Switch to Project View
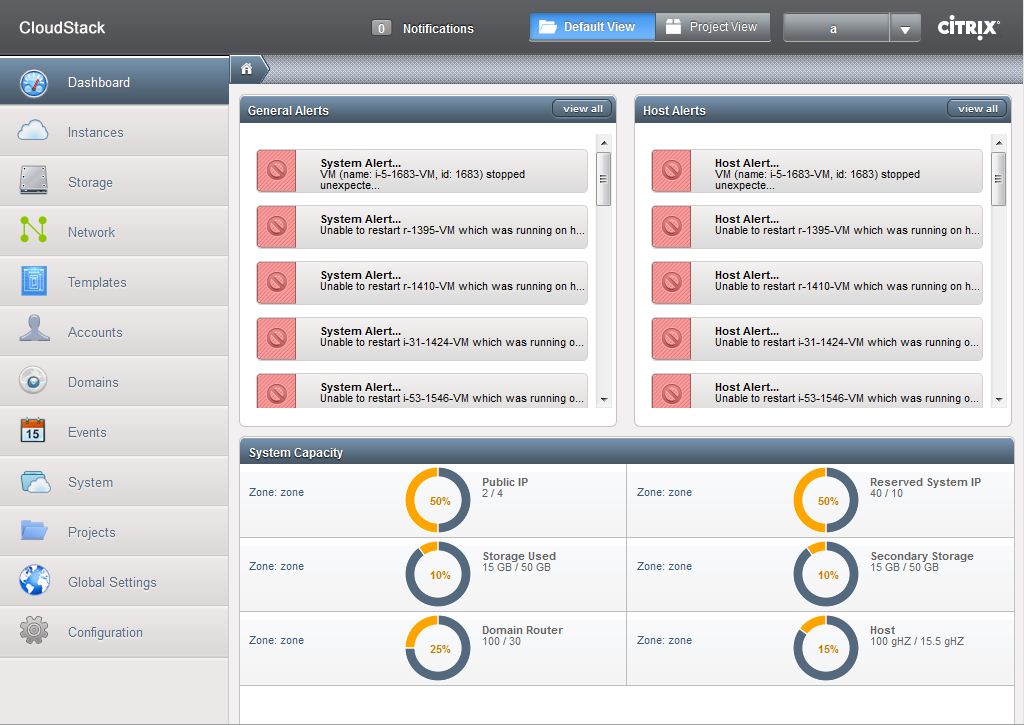Image resolution: width=1024 pixels, height=725 pixels. [712, 27]
